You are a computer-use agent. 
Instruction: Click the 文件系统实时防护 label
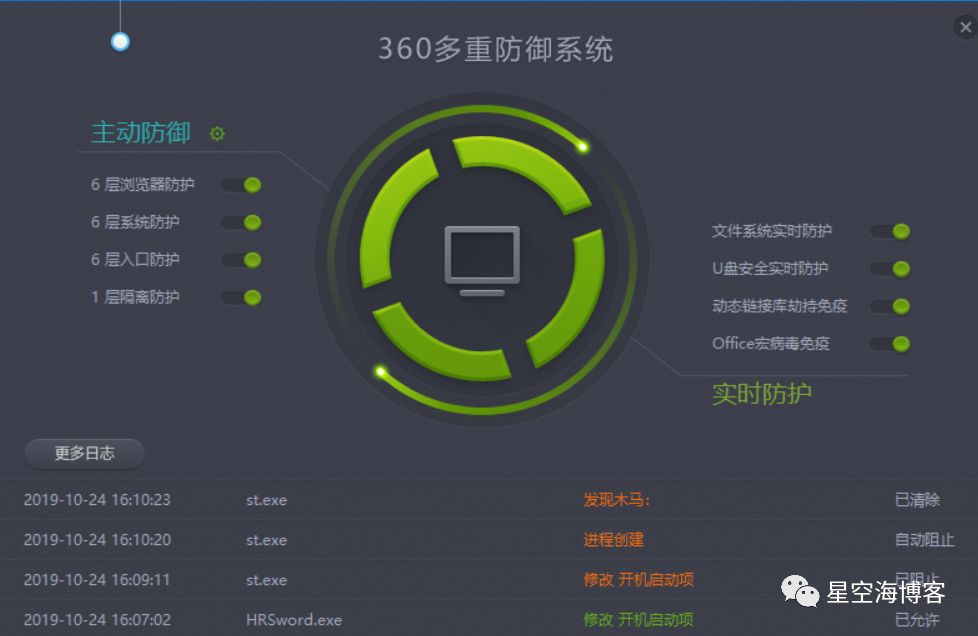point(772,231)
